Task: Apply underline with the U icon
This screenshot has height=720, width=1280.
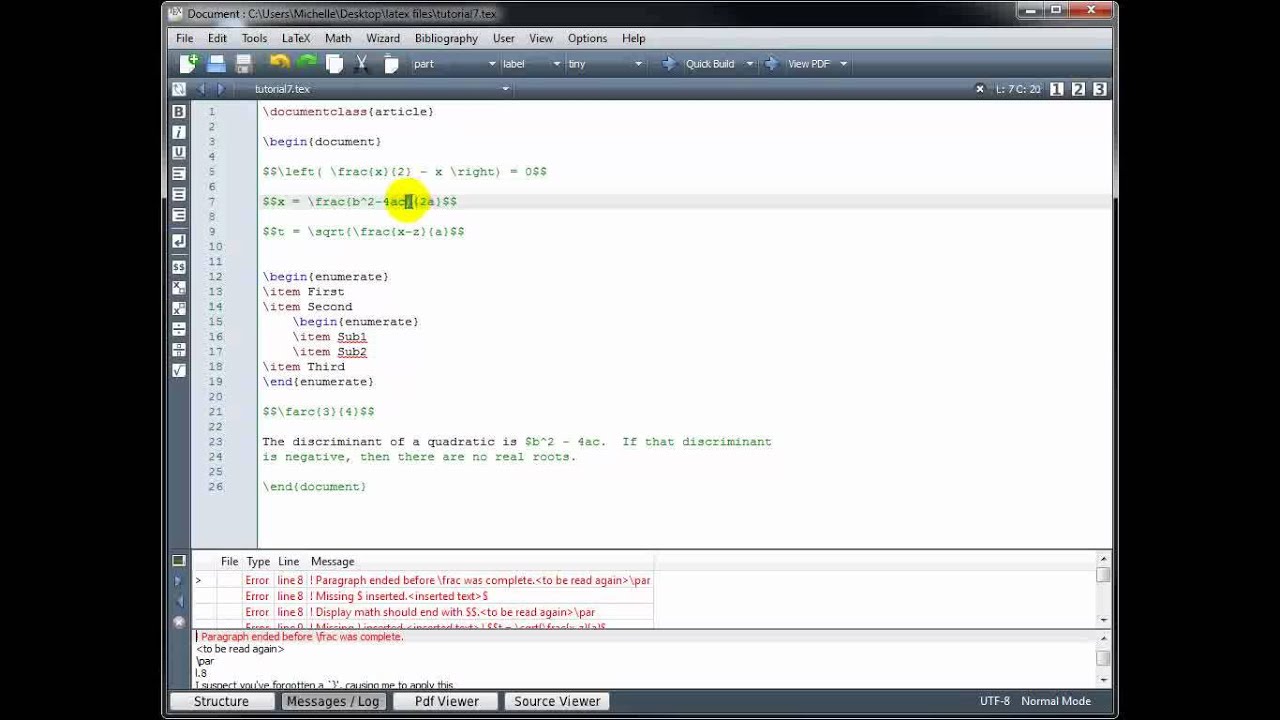Action: 179,153
